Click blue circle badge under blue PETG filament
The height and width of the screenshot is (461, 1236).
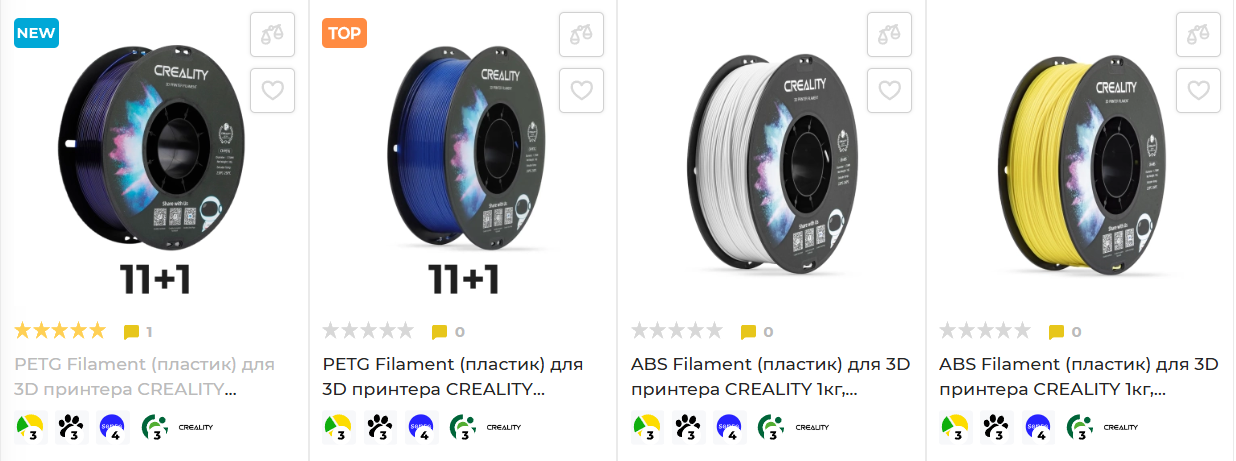421,428
